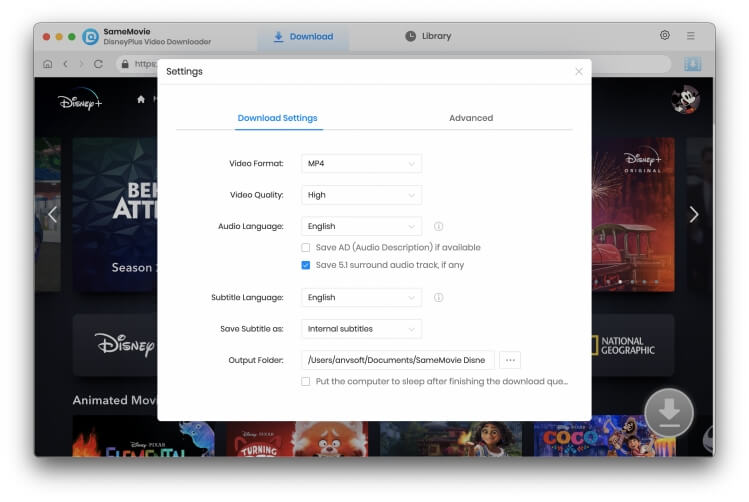Click the Mickey Mouse profile avatar
749x502 pixels.
tap(685, 99)
